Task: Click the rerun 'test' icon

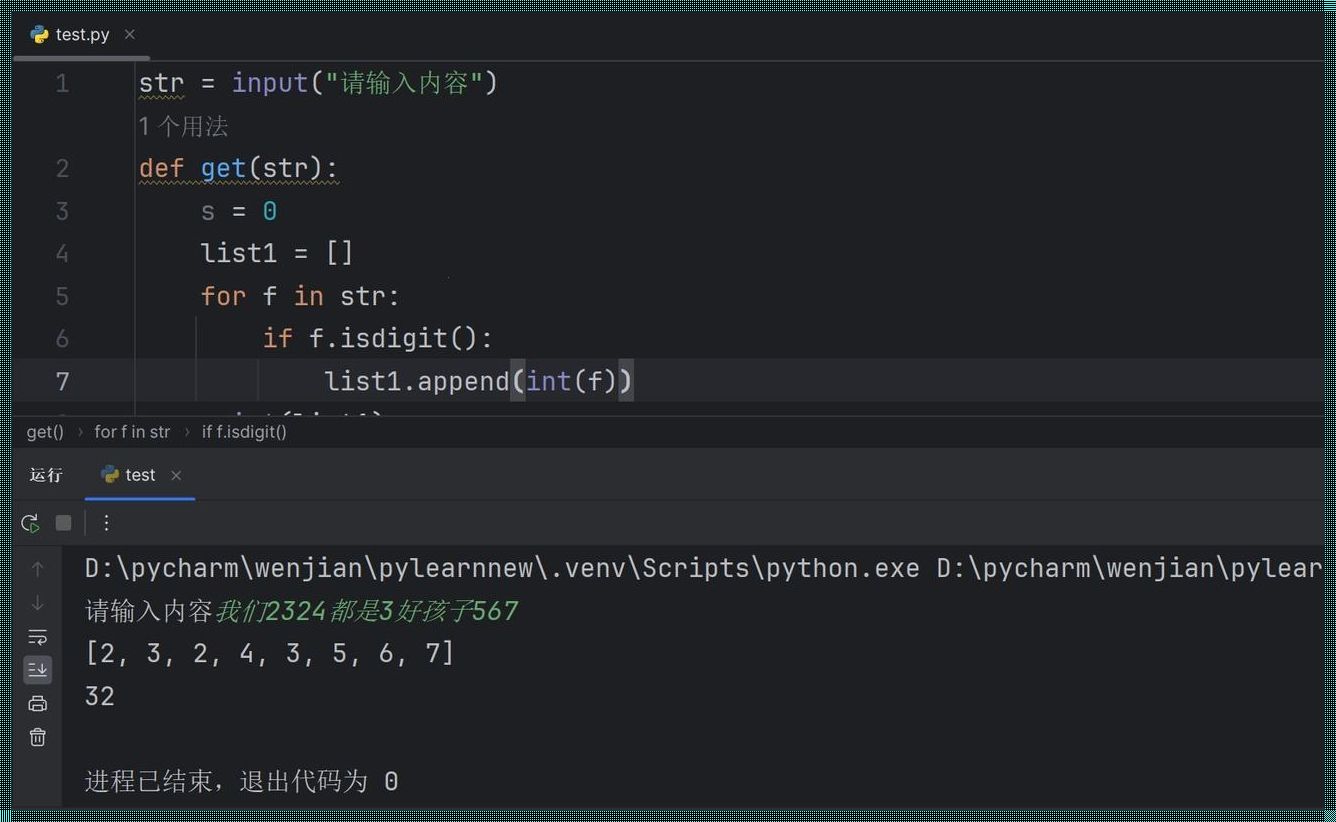Action: (31, 523)
